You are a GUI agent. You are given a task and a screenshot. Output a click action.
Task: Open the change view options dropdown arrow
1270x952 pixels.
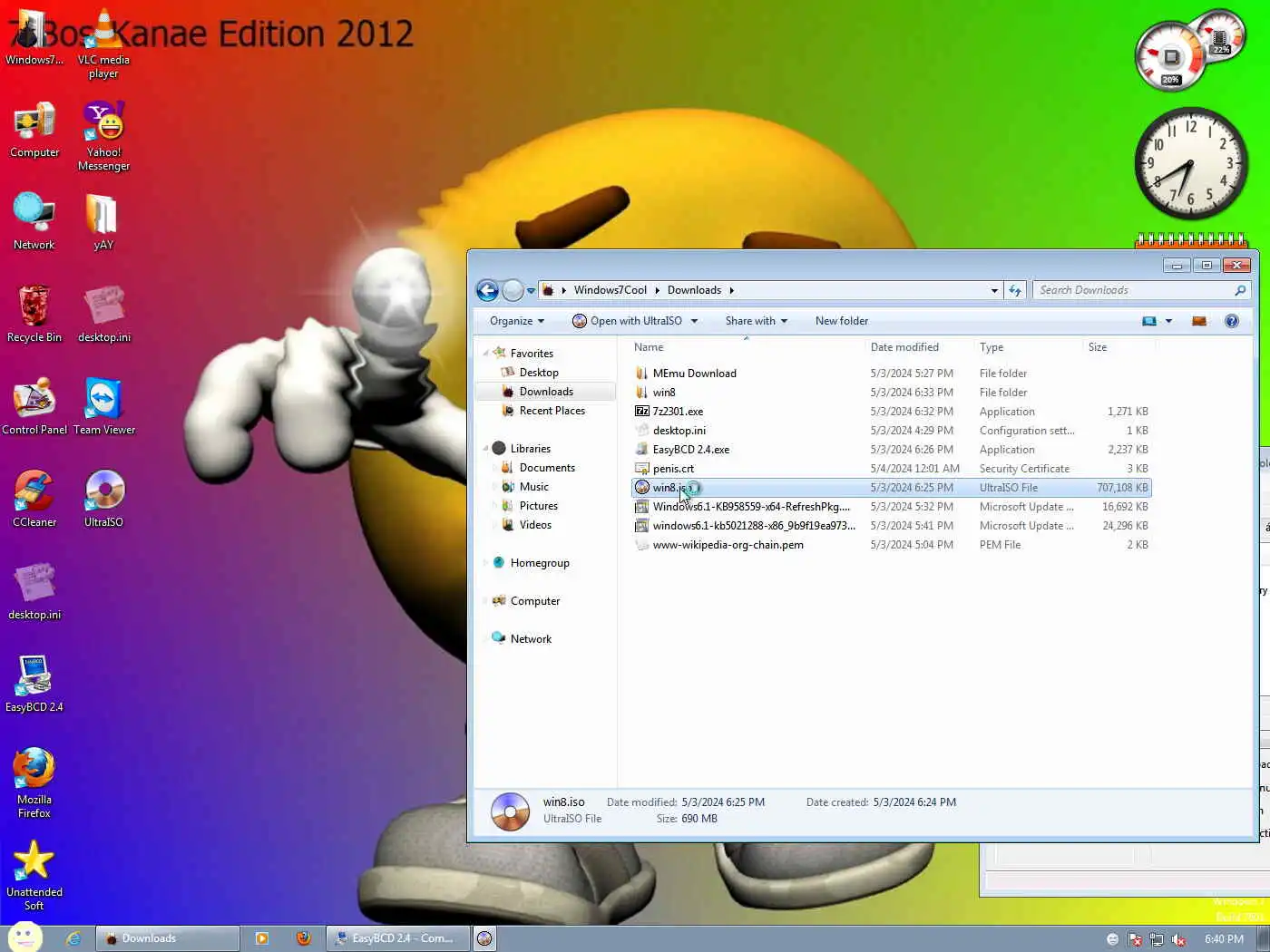click(1168, 321)
